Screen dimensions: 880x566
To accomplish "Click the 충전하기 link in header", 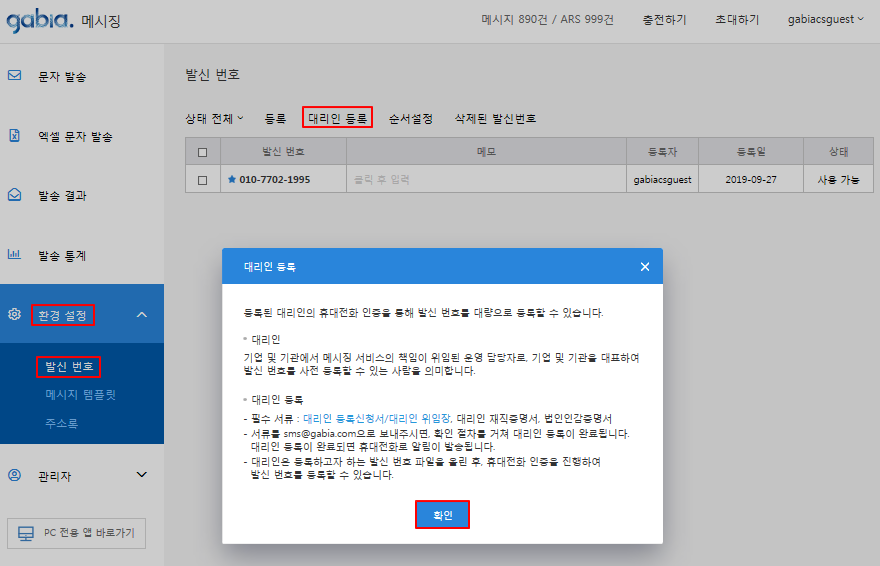I will [664, 20].
